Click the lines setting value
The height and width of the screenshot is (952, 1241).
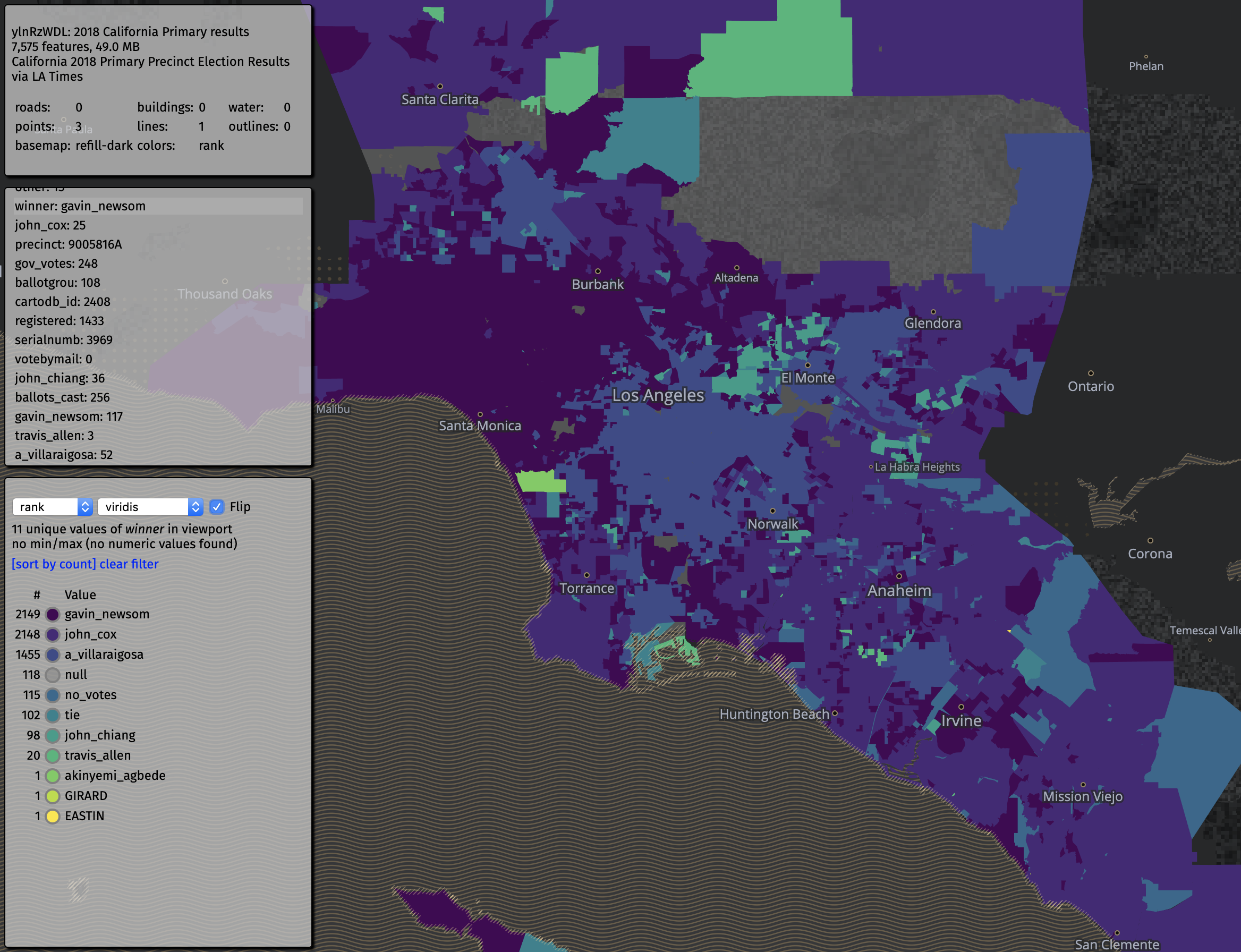(201, 126)
